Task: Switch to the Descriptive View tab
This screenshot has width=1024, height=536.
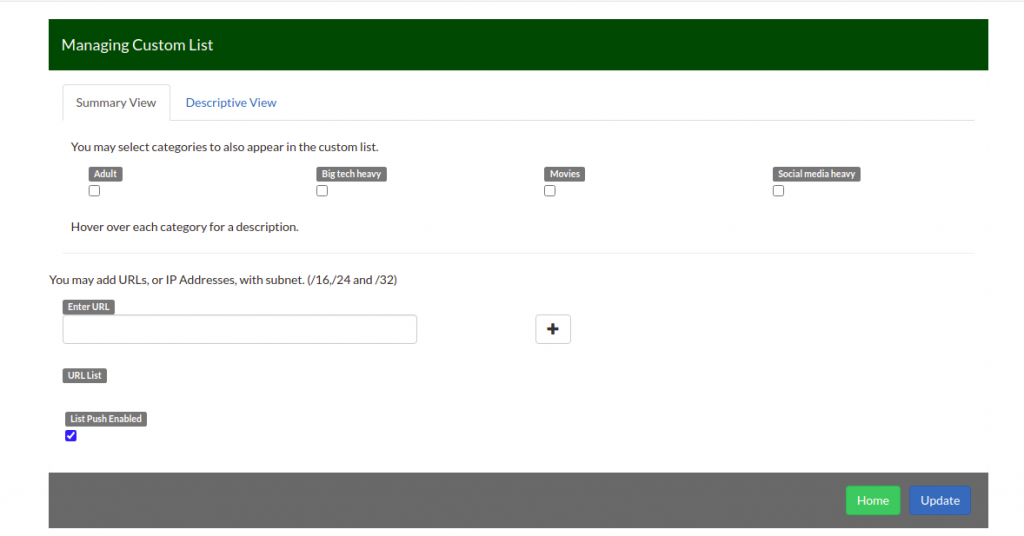Action: (x=231, y=102)
